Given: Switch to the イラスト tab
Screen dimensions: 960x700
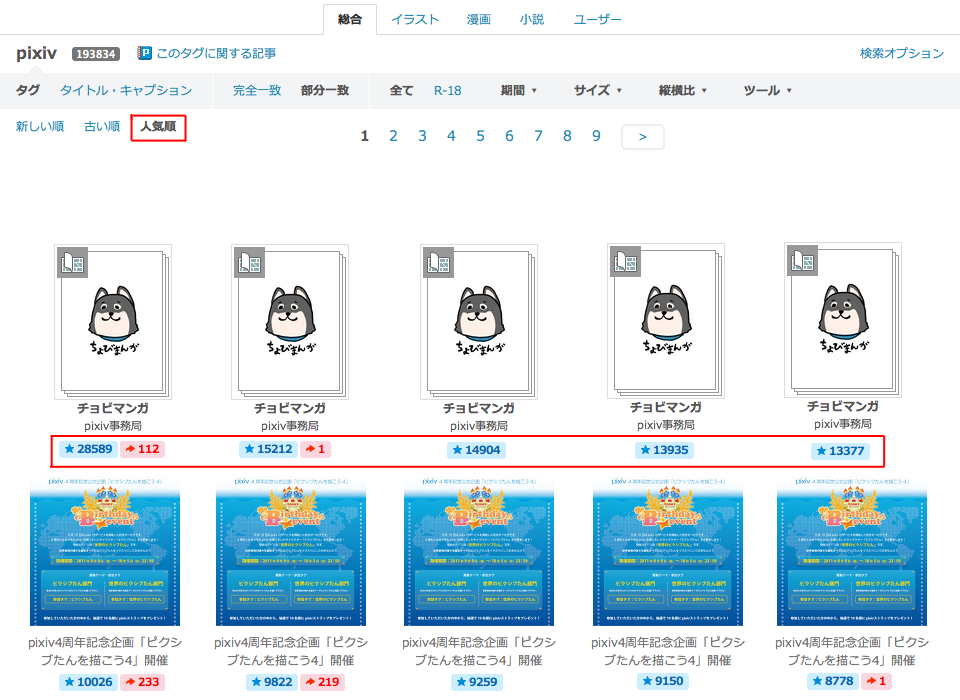Looking at the screenshot, I should 415,19.
